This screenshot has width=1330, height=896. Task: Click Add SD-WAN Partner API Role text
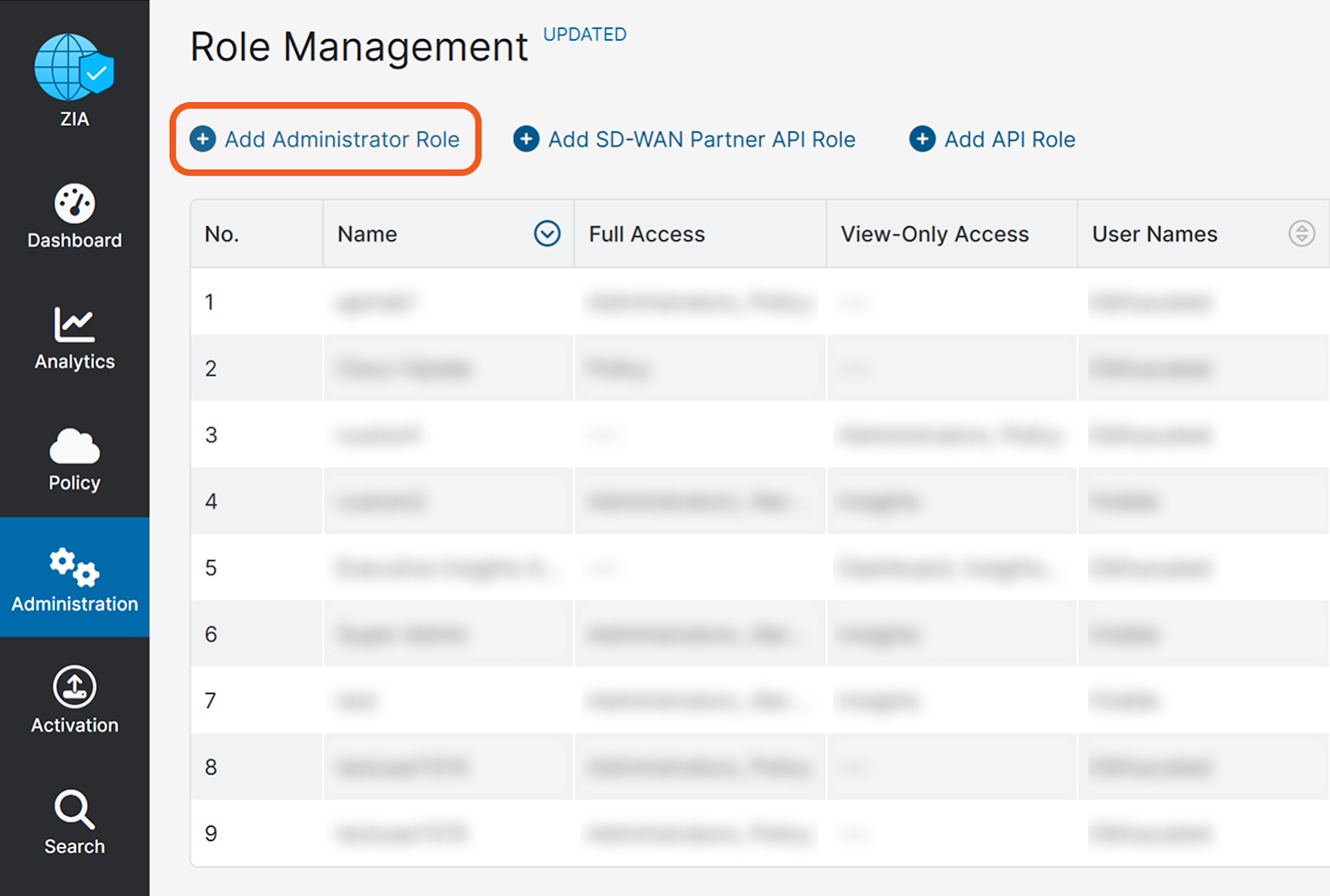pos(701,140)
